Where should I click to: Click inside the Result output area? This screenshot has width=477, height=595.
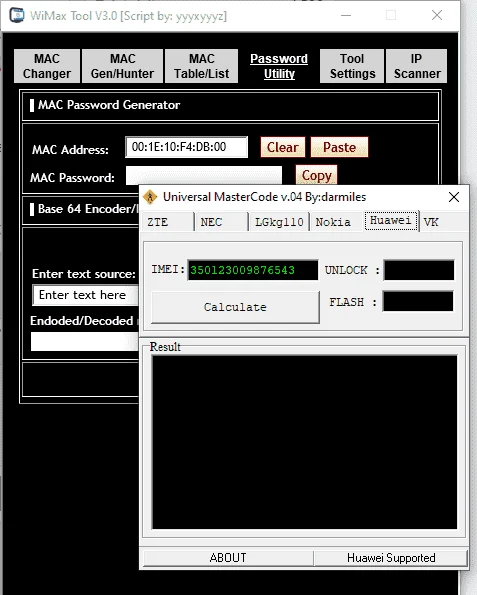tap(304, 442)
